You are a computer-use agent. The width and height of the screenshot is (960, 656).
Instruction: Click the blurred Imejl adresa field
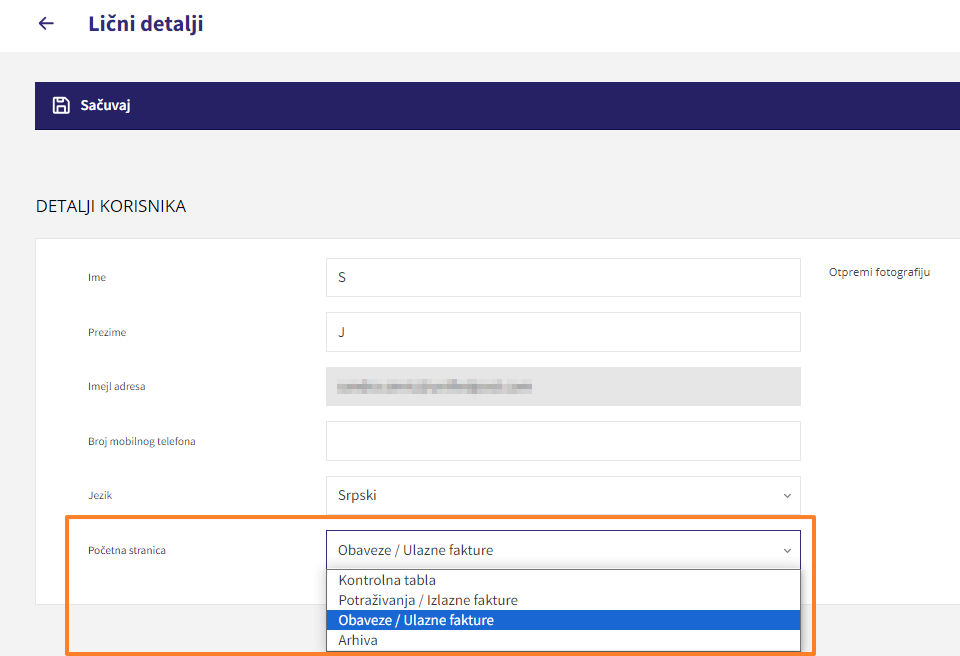[563, 386]
